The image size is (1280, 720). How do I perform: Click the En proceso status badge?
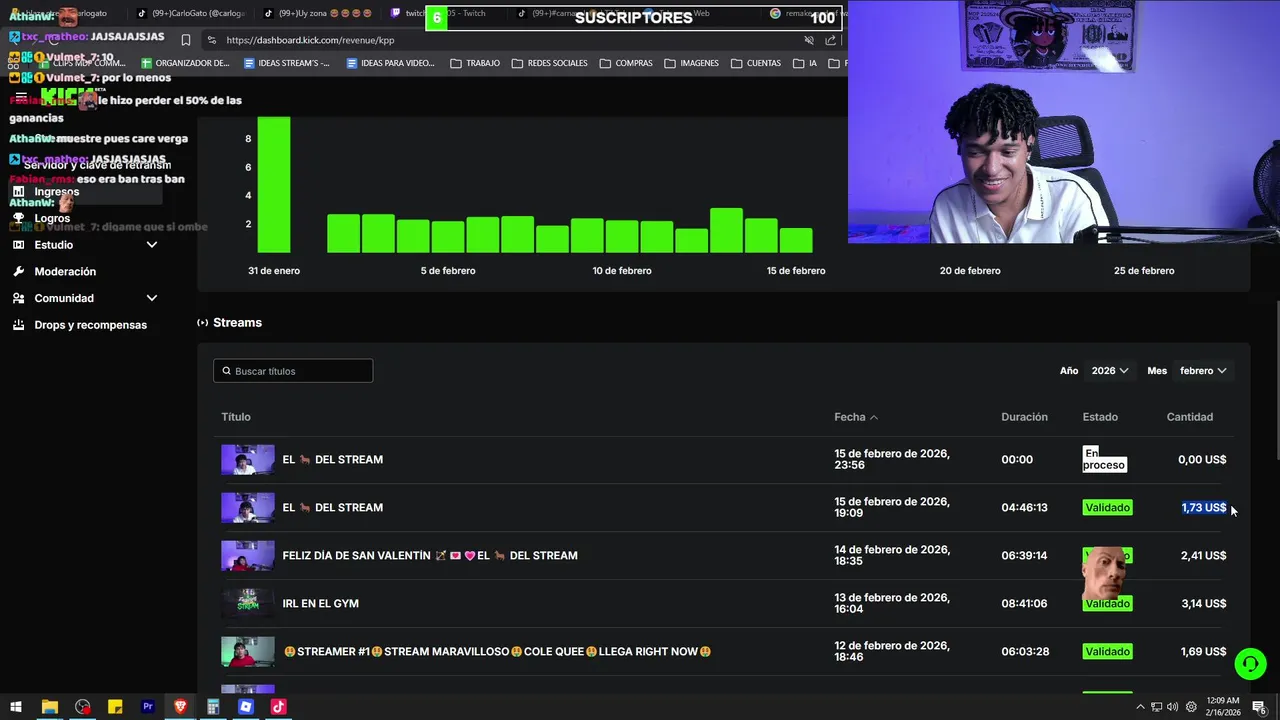1104,459
